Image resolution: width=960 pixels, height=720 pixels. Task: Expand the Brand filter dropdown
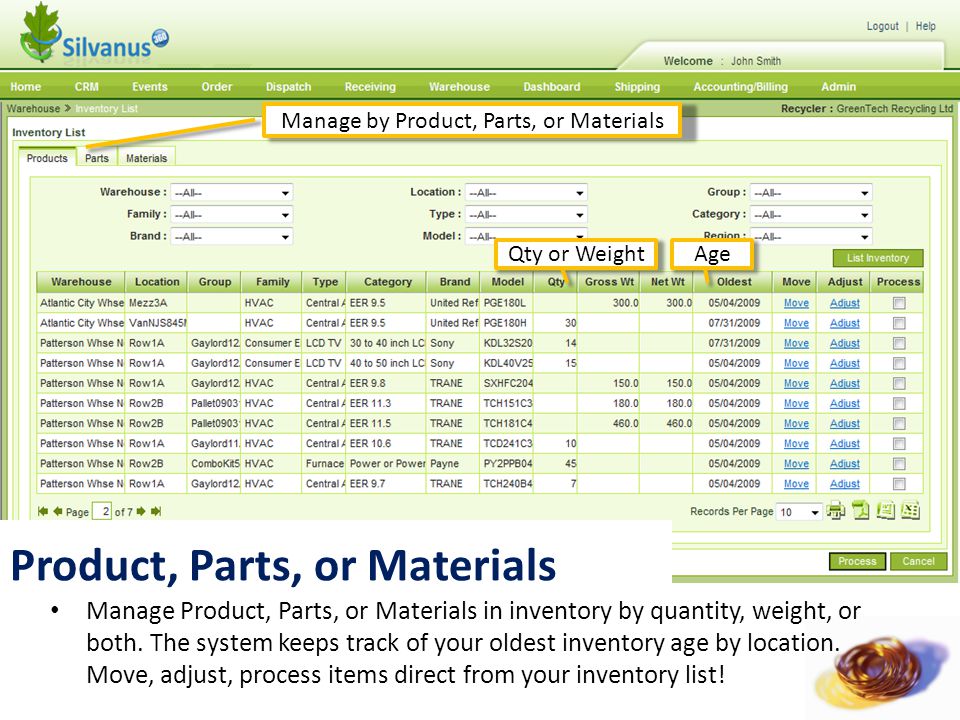tap(231, 237)
